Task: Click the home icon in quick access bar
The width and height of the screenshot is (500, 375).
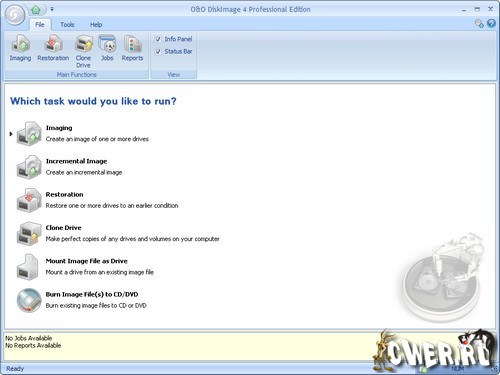Action: pos(36,10)
